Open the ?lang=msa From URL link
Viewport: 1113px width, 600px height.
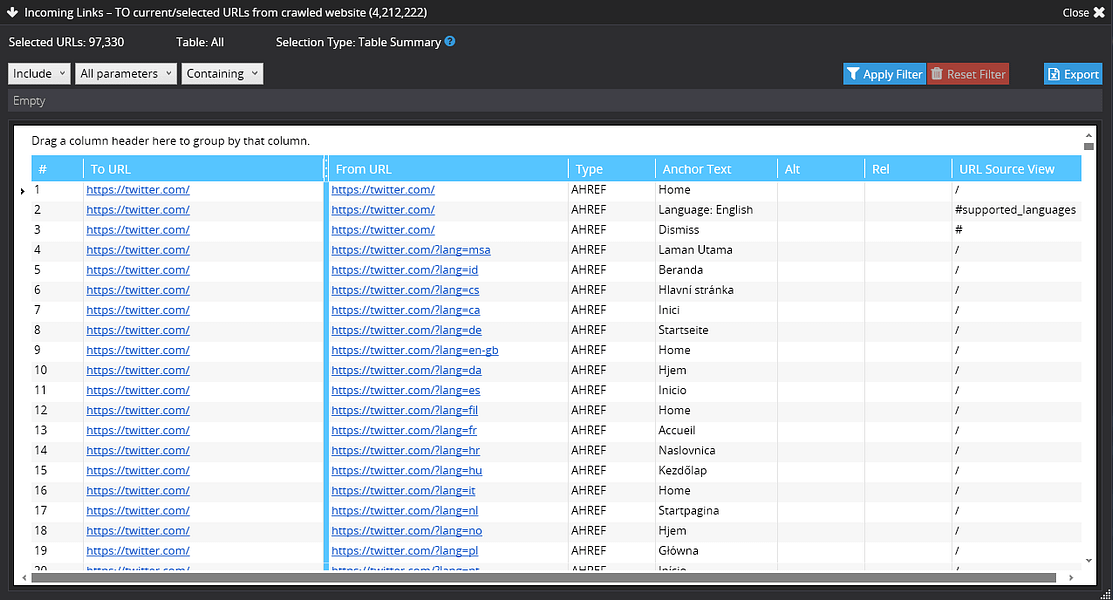(x=411, y=250)
